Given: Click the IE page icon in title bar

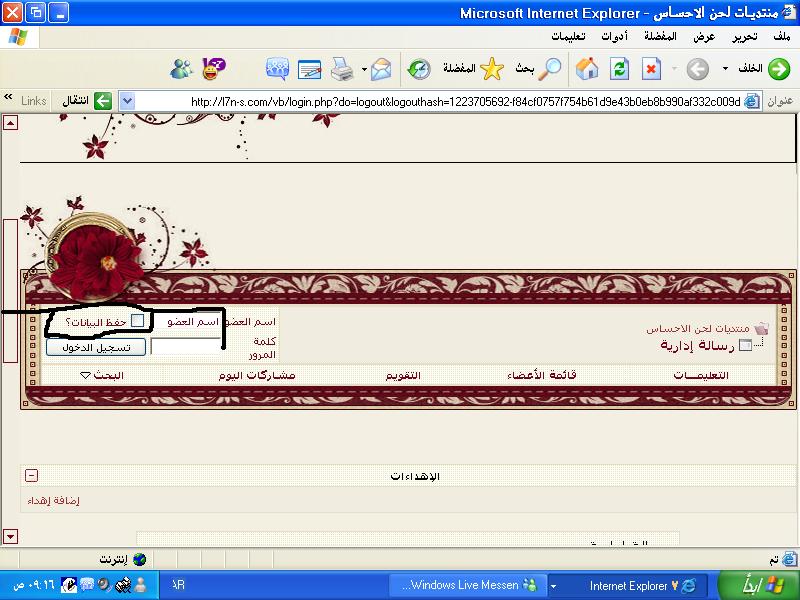Looking at the screenshot, I should (789, 12).
